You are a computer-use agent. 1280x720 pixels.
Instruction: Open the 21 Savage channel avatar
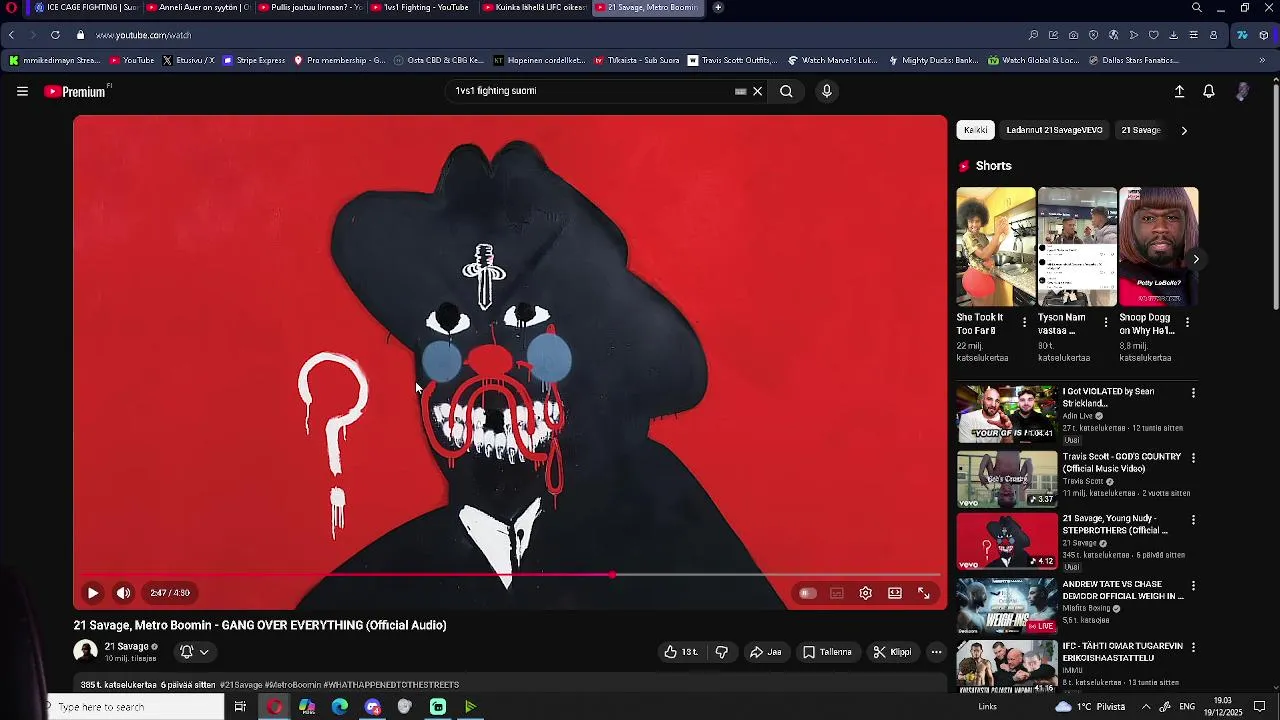tap(86, 652)
